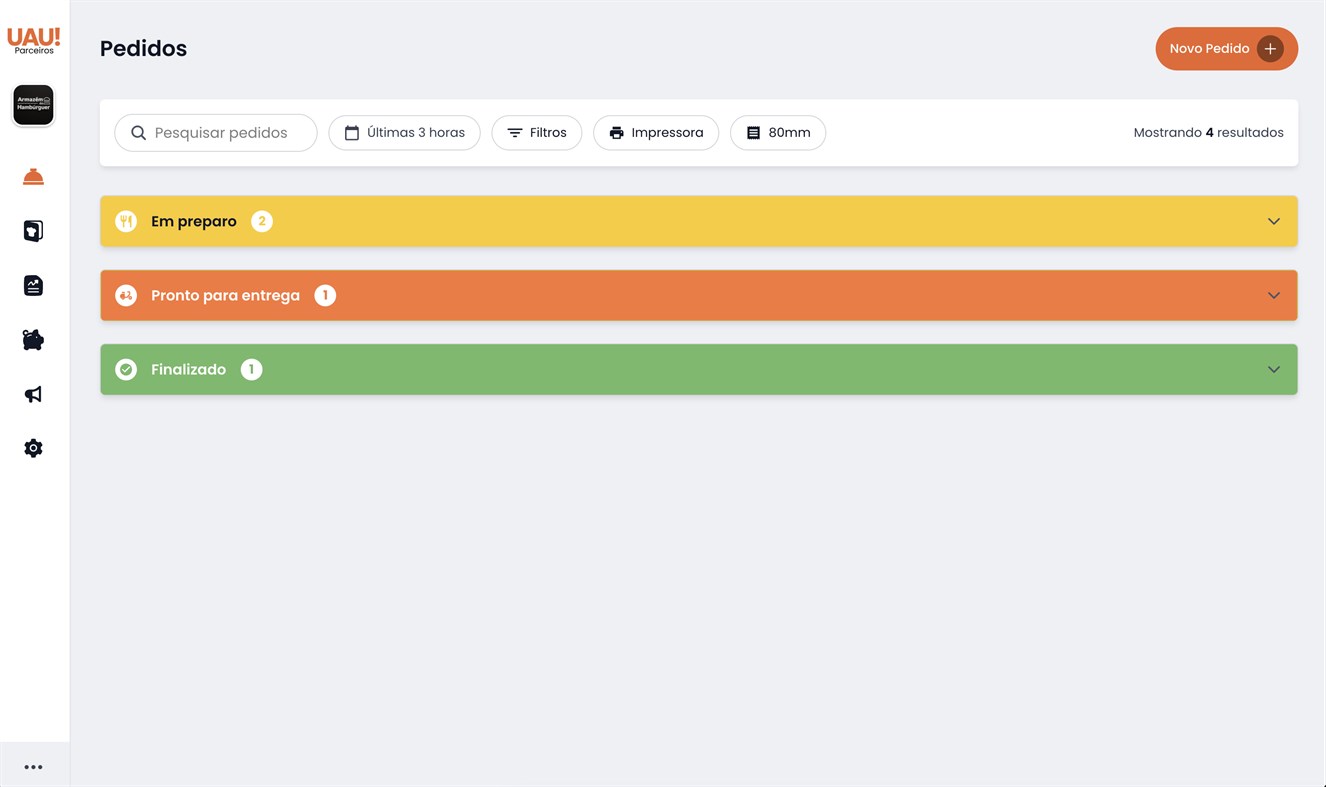
Task: Click the Pedidos page heading
Action: (143, 48)
